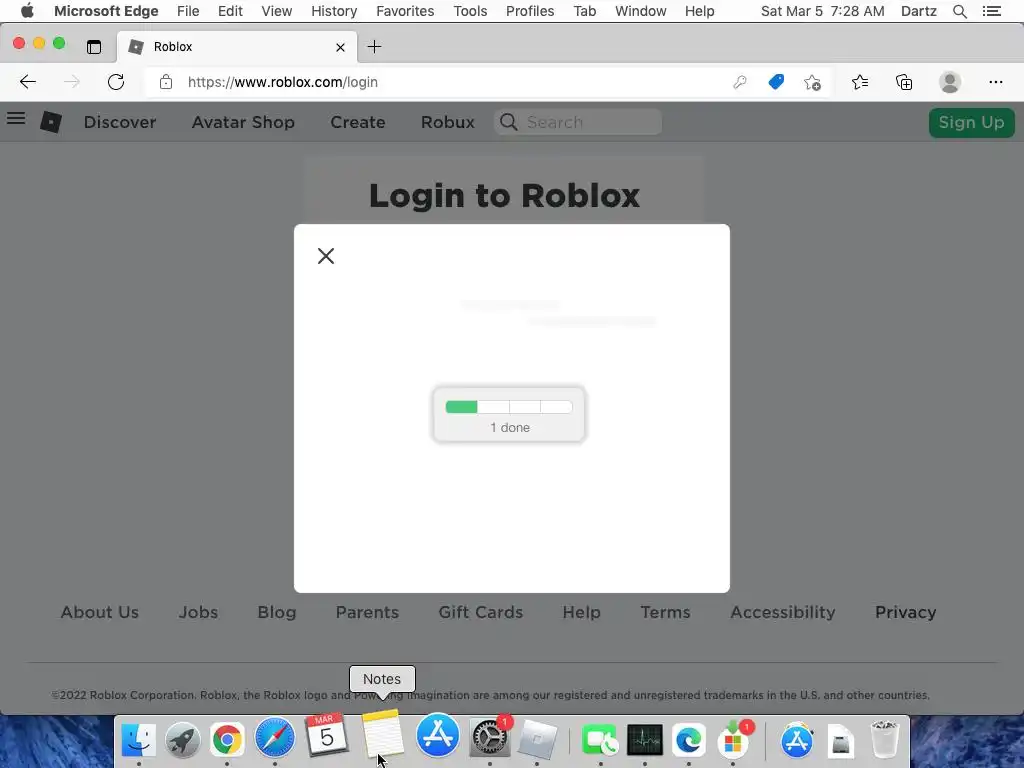Open the History menu
The width and height of the screenshot is (1024, 768).
[334, 11]
